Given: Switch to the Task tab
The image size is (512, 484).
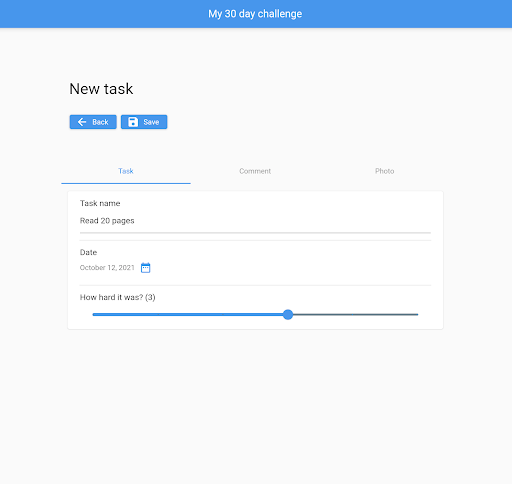Looking at the screenshot, I should (126, 171).
